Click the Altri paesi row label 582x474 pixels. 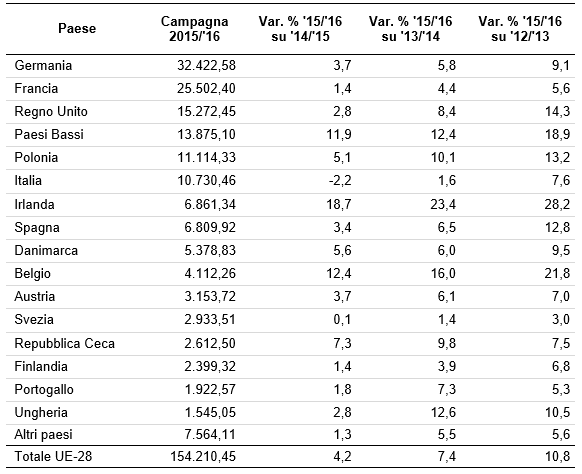click(43, 435)
